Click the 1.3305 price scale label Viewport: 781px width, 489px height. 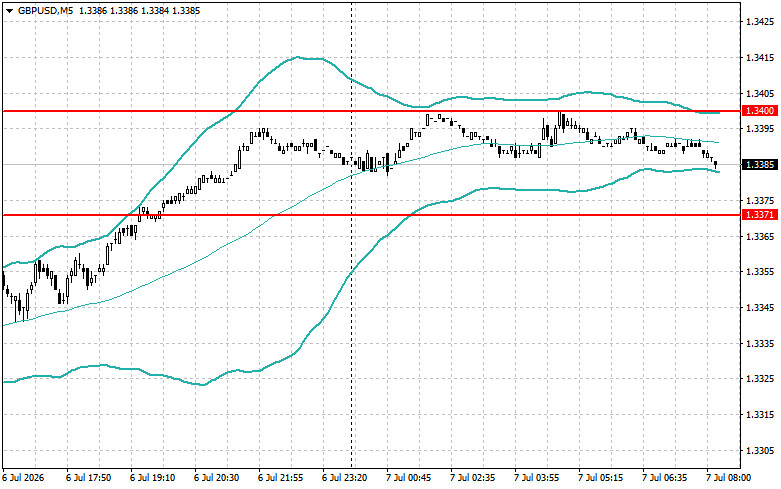click(760, 451)
